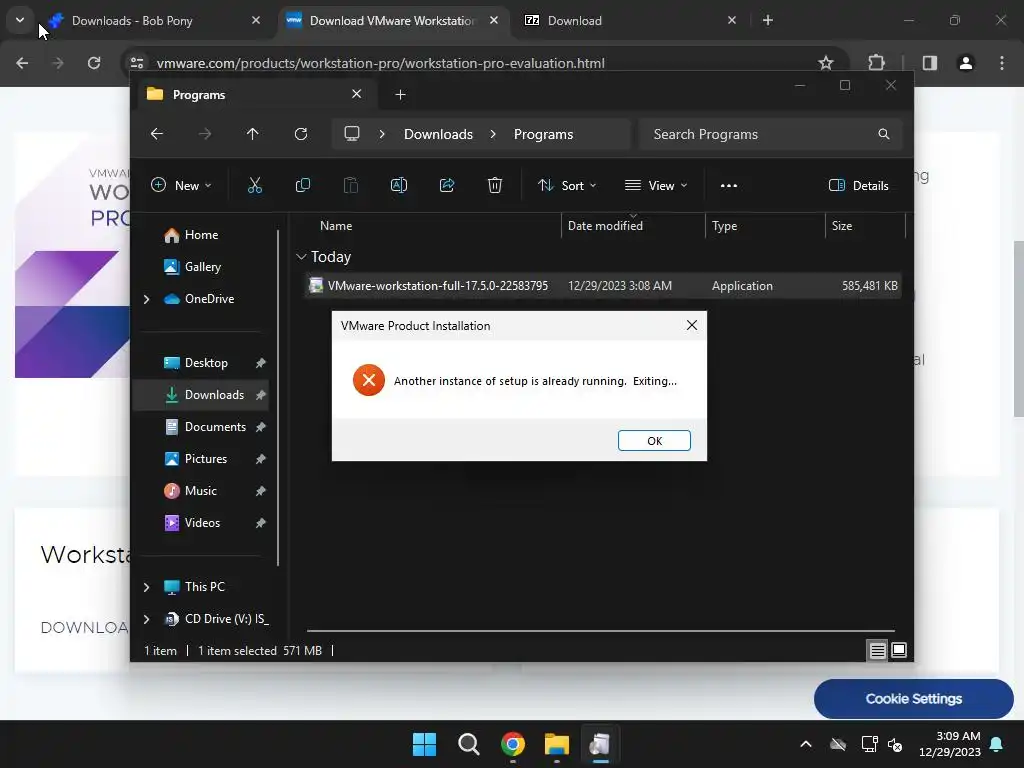Open the Windows Start menu
The width and height of the screenshot is (1024, 768).
coord(424,744)
